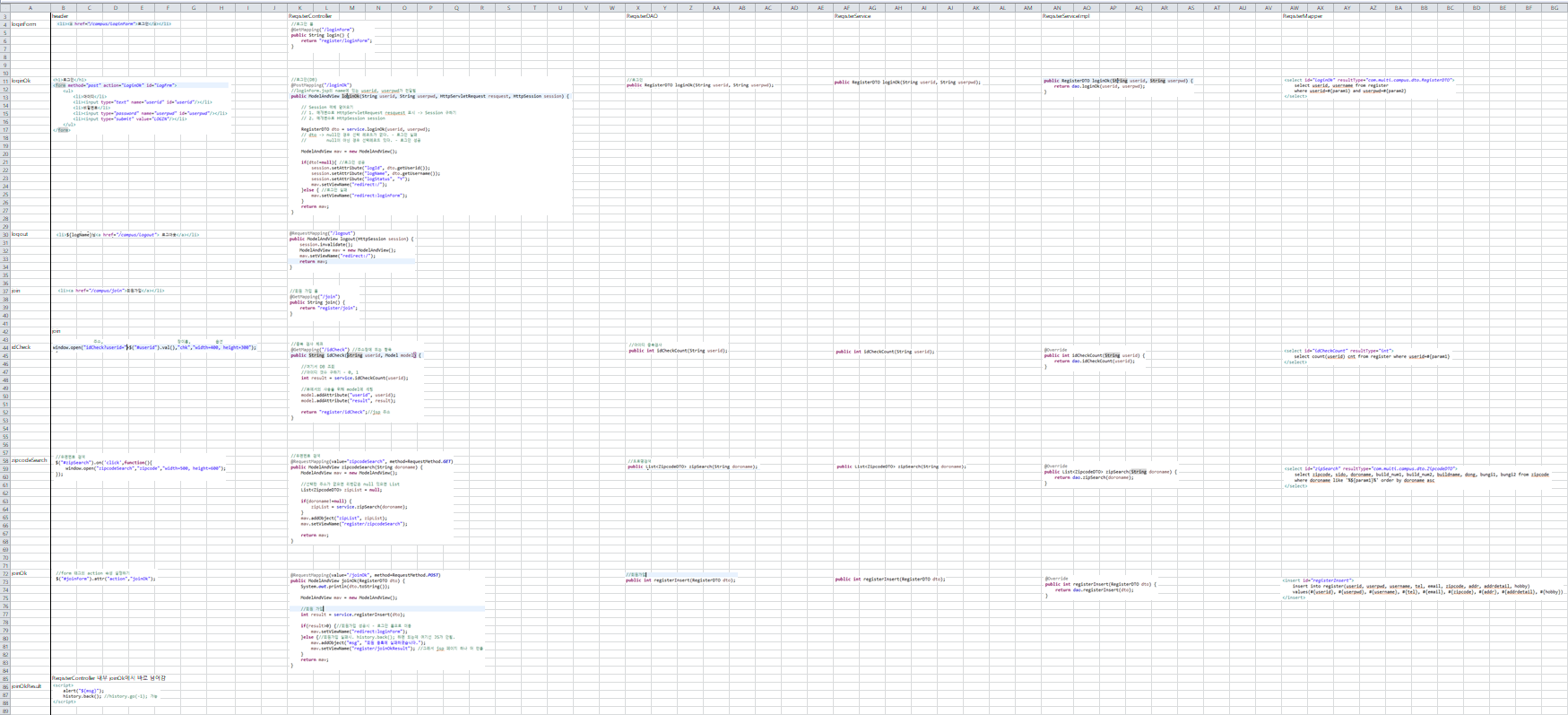Select the /compus/logout link snippet image

(x=127, y=234)
